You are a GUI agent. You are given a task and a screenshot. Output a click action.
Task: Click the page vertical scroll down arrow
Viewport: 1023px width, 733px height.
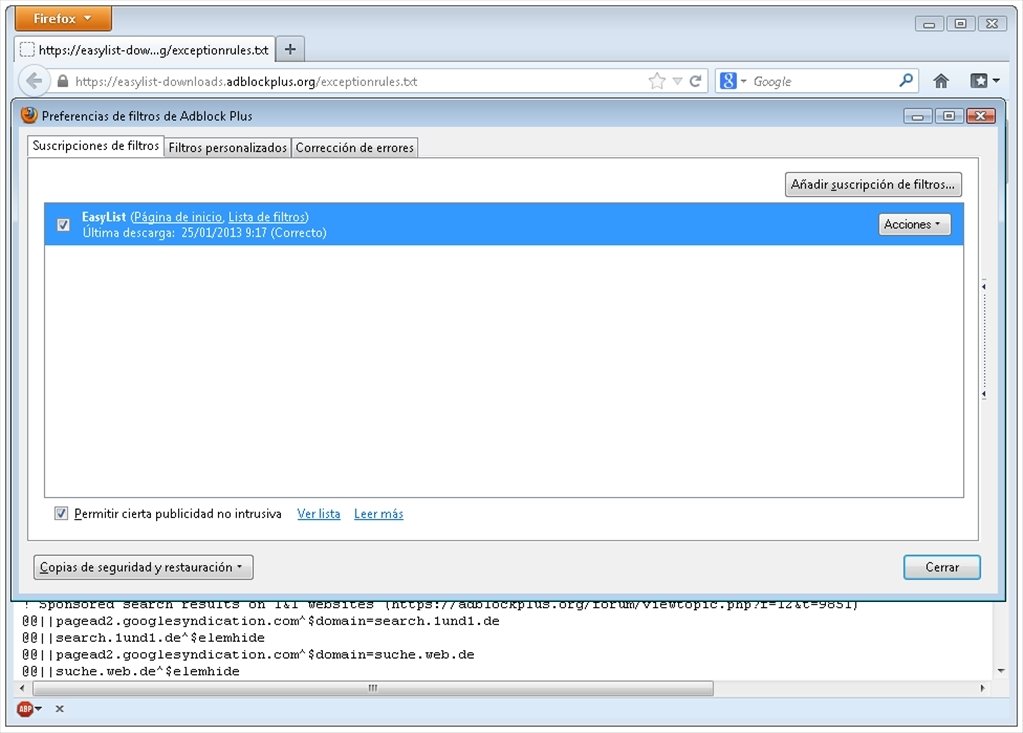click(1001, 671)
